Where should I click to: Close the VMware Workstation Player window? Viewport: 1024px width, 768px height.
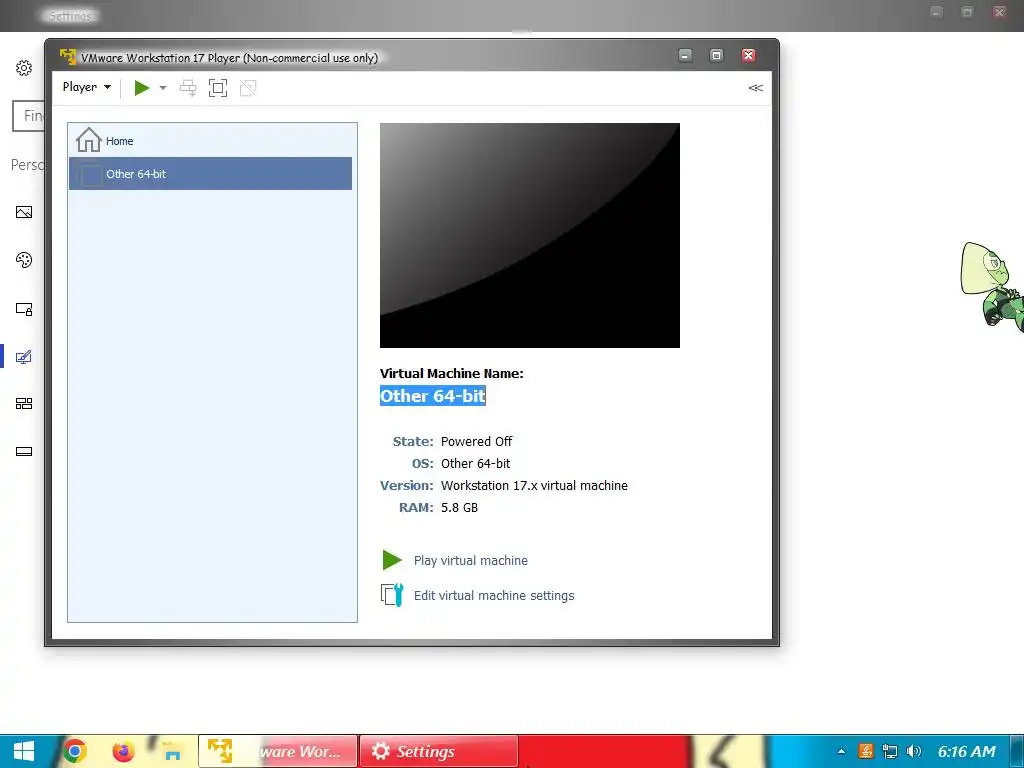click(748, 56)
